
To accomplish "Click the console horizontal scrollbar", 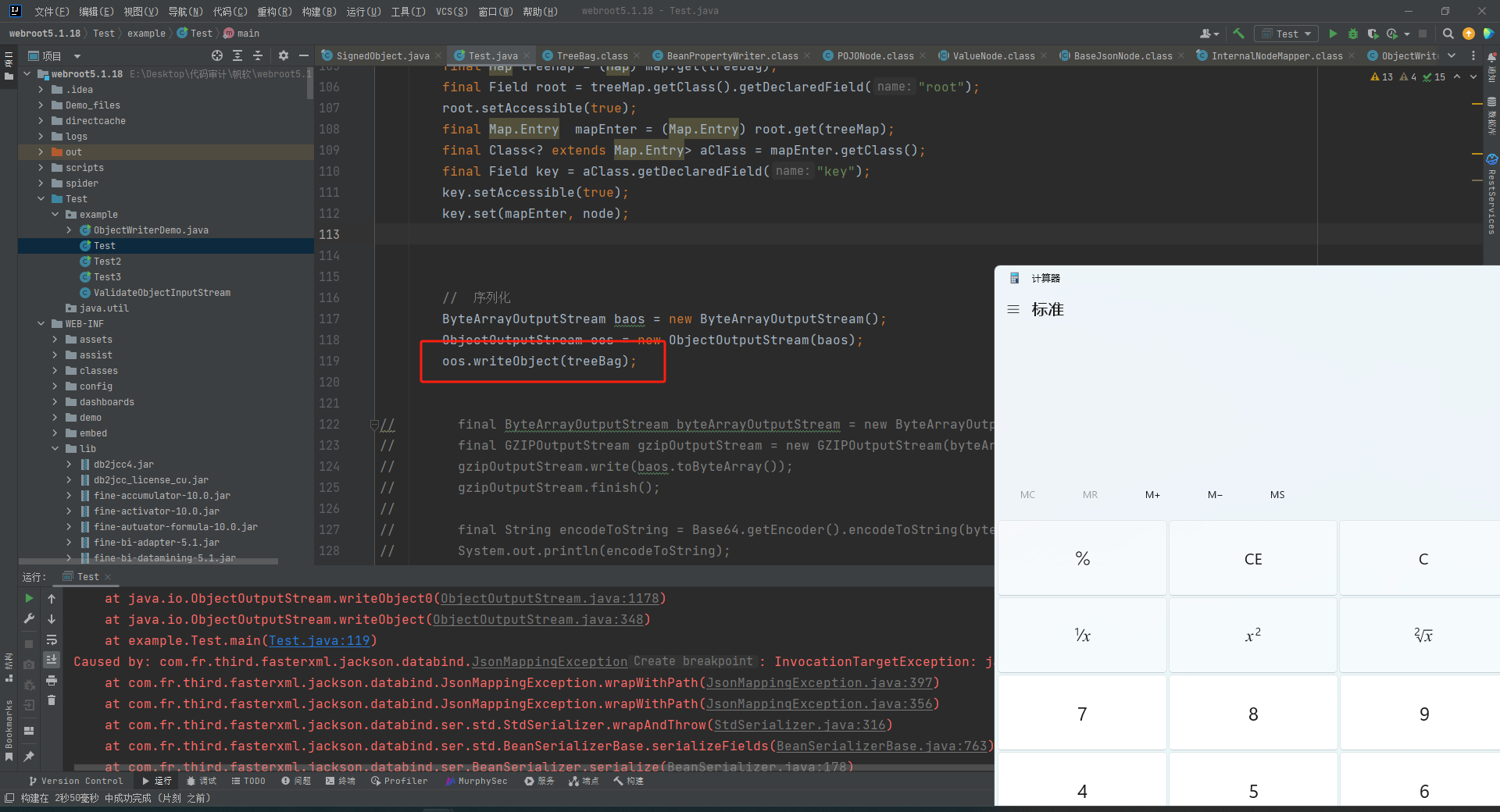I will [531, 767].
